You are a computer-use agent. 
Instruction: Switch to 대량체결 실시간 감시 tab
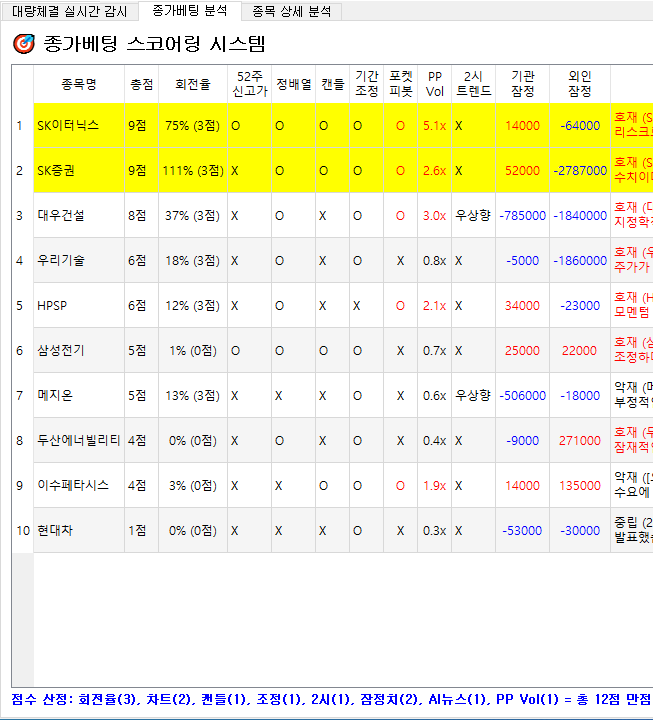pyautogui.click(x=69, y=11)
